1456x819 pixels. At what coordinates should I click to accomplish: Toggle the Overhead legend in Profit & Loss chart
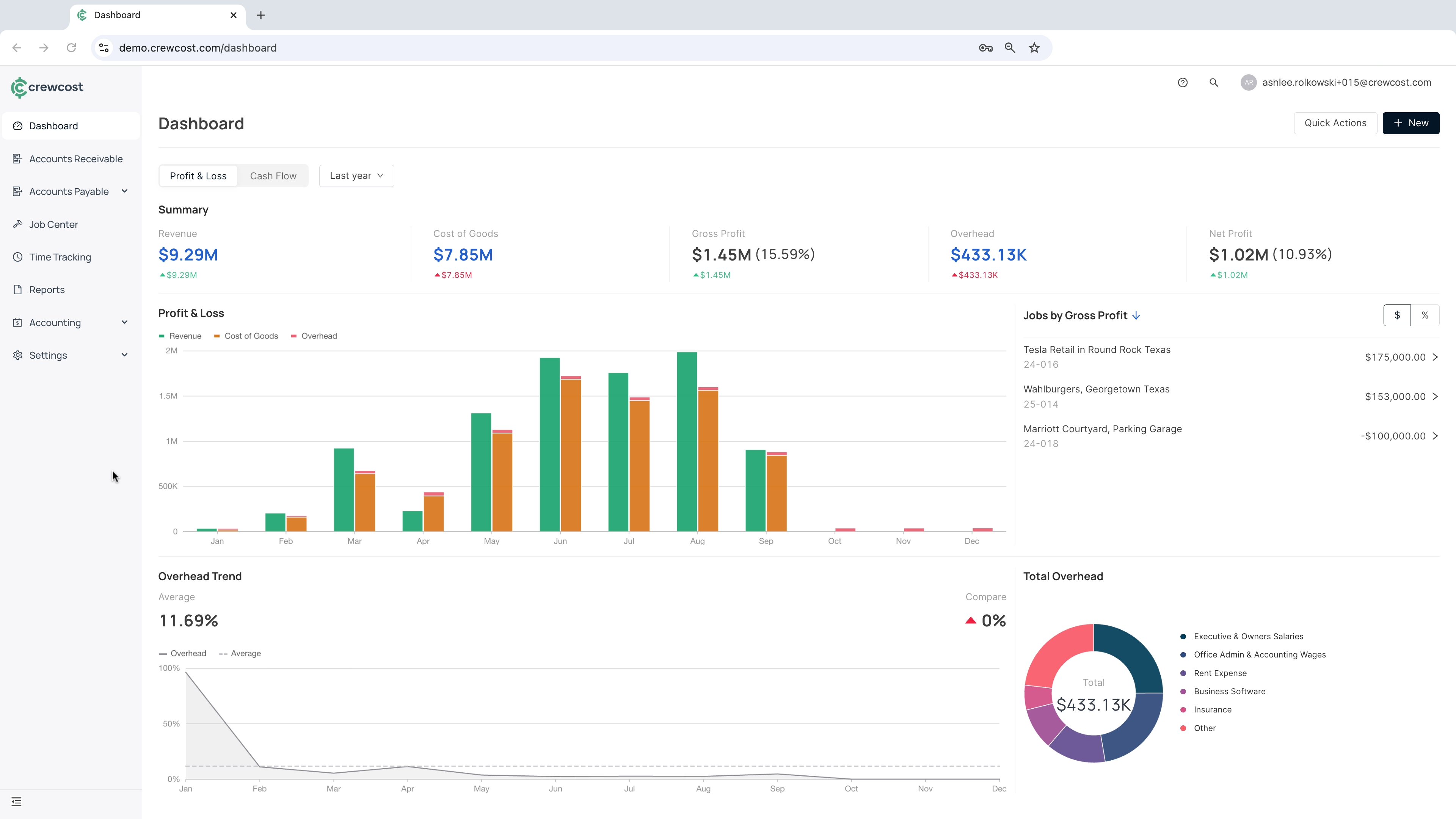point(314,336)
